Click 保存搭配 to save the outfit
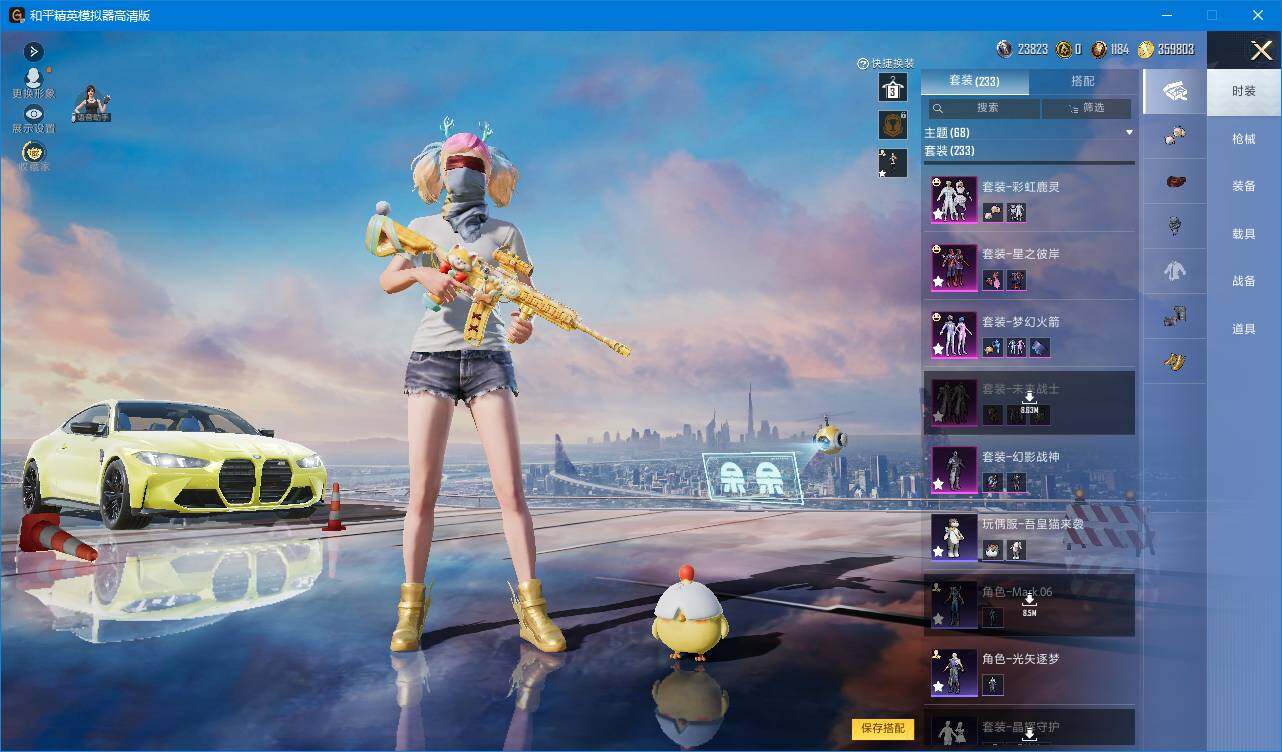Viewport: 1282px width, 752px height. [x=883, y=729]
